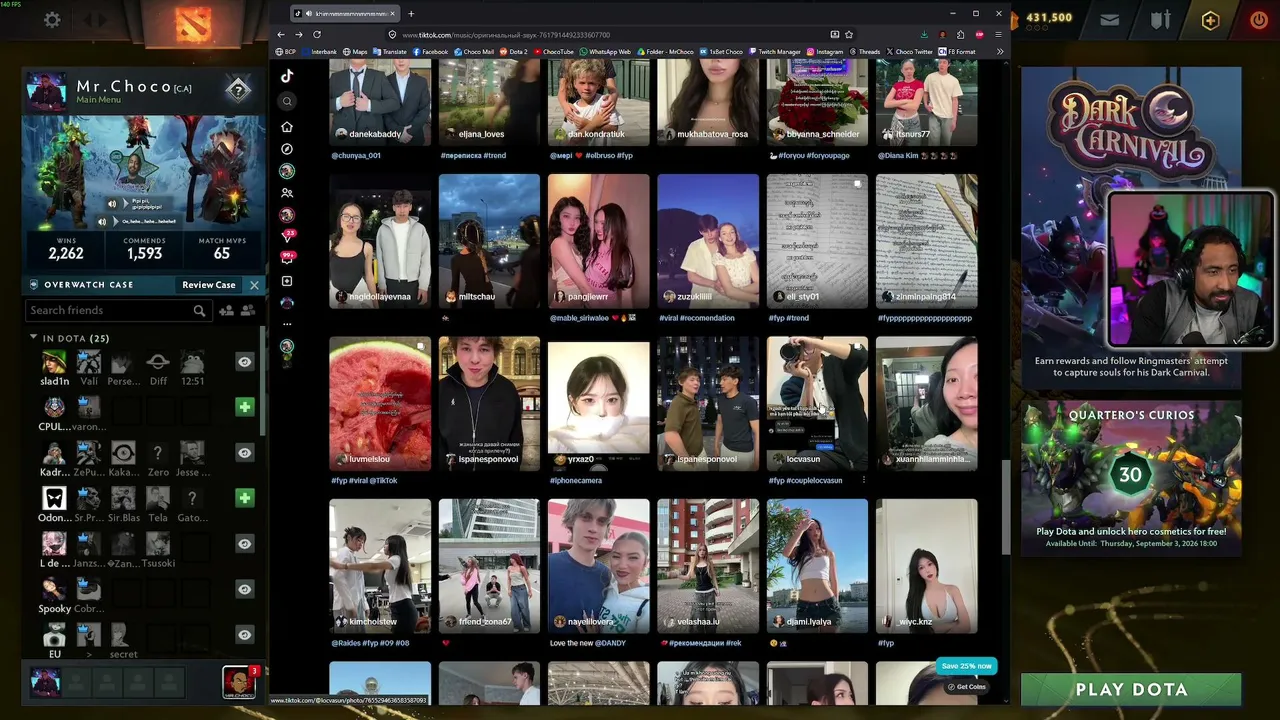Click the Review Case button
The width and height of the screenshot is (1280, 720).
pos(209,285)
